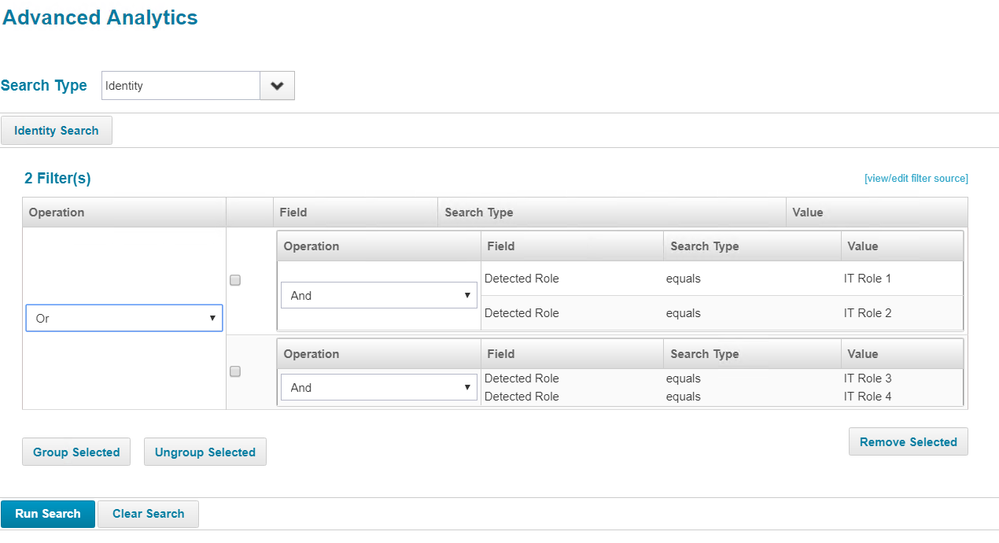Click Remove Selected button
Screen dimensions: 999x543
(x=908, y=442)
